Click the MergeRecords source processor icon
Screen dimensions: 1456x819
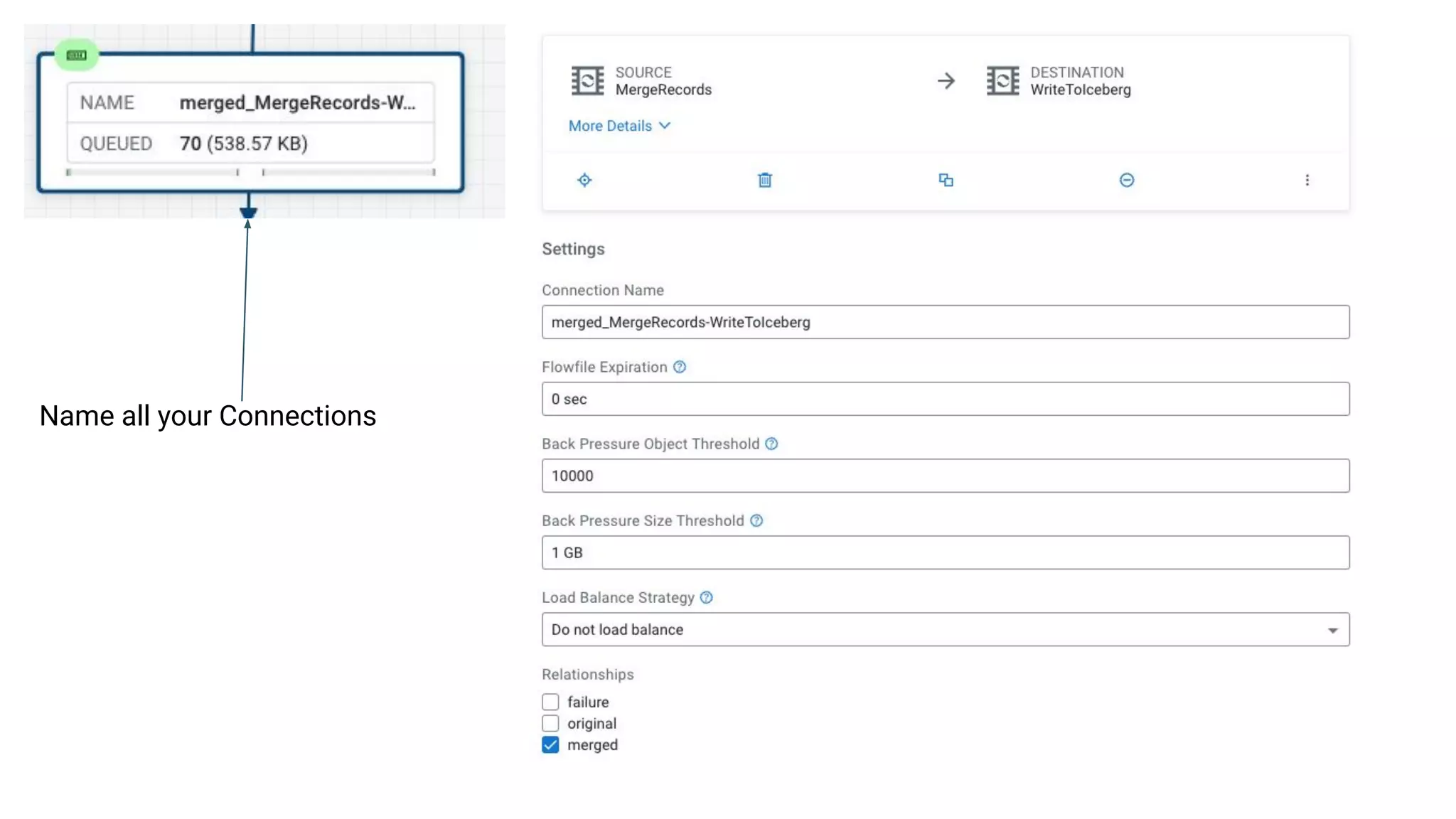(x=587, y=80)
